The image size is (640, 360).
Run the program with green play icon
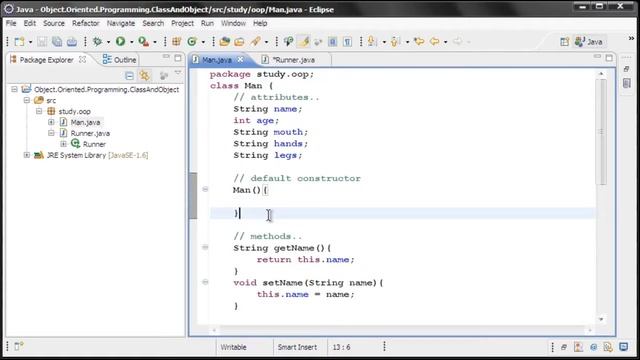point(120,41)
